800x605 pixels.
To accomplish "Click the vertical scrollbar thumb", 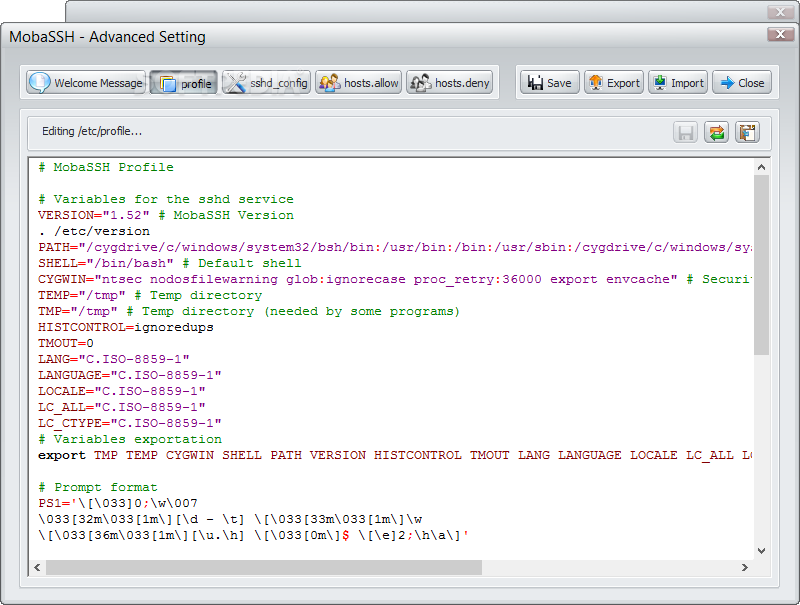I will [761, 265].
